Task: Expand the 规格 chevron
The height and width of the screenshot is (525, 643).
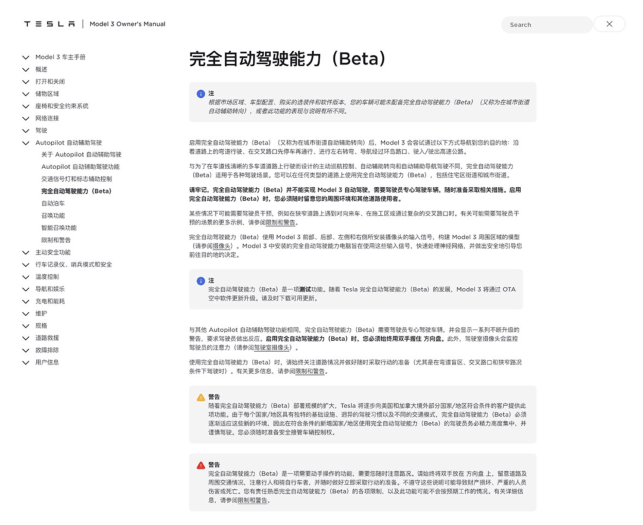Action: 26,326
